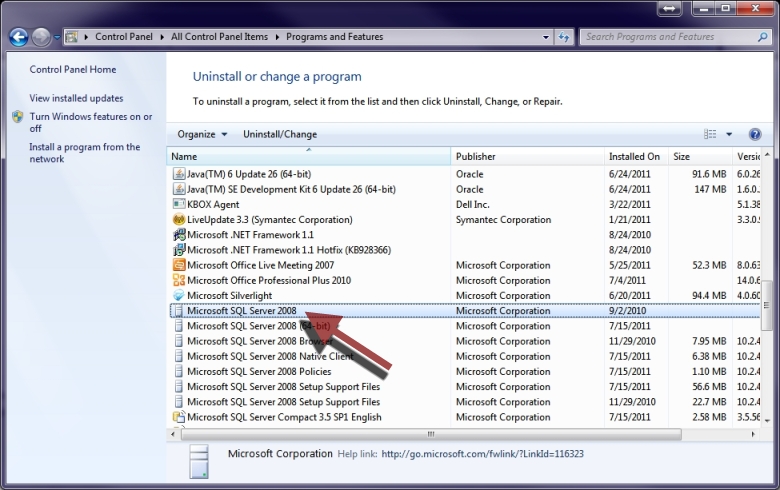Click SQL Server 2008 Policies icon

pos(179,372)
